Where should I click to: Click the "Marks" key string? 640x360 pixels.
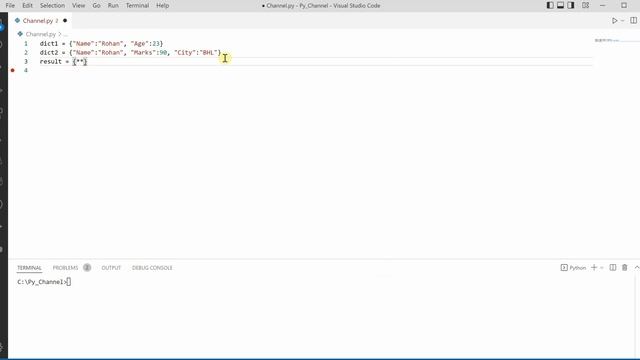tap(144, 53)
